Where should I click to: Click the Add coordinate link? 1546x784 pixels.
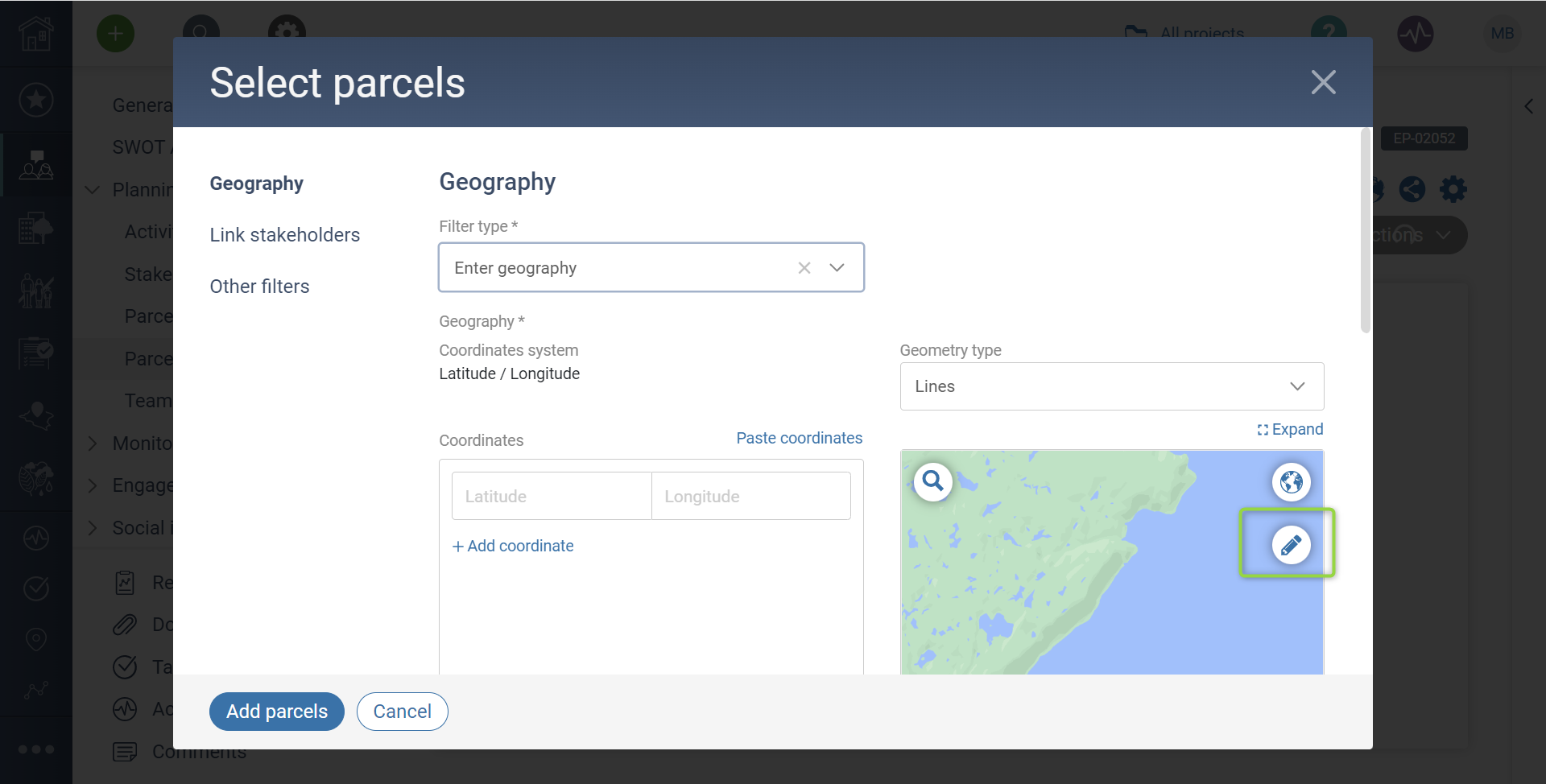513,546
